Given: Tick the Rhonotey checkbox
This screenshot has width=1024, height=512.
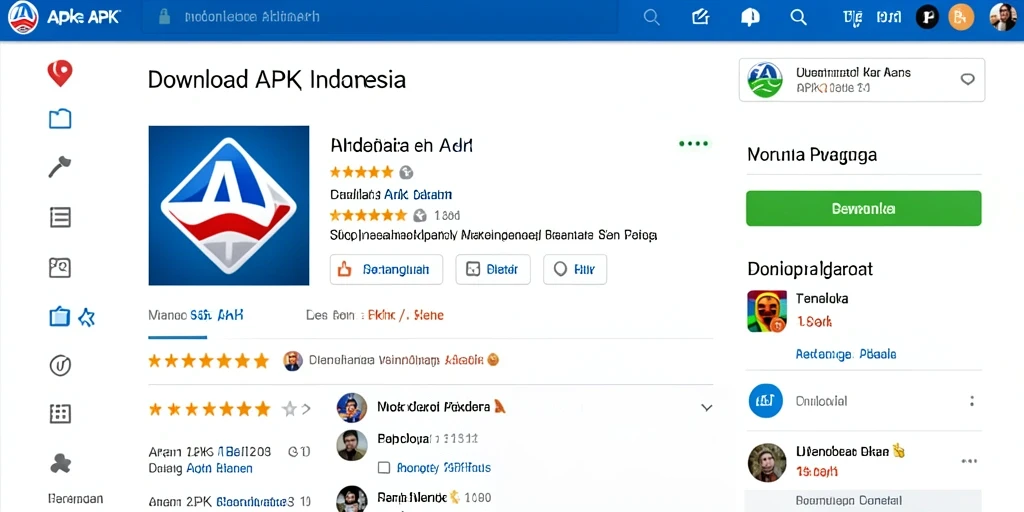Looking at the screenshot, I should (384, 468).
